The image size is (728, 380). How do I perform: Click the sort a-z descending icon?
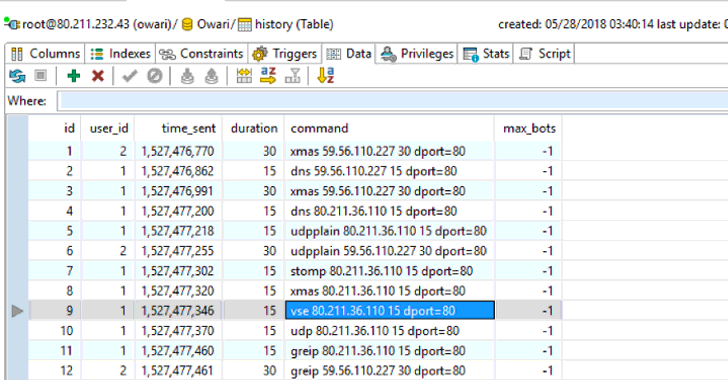click(x=325, y=75)
